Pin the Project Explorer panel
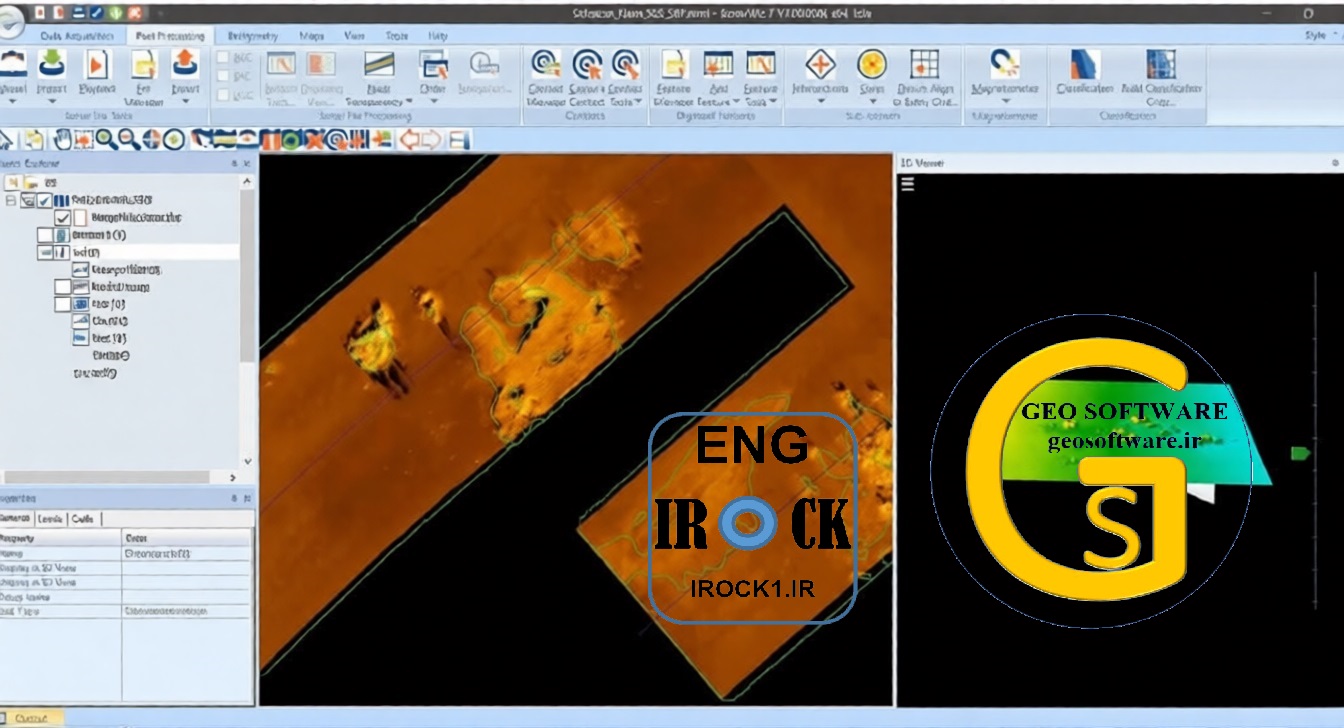1344x728 pixels. (x=233, y=163)
